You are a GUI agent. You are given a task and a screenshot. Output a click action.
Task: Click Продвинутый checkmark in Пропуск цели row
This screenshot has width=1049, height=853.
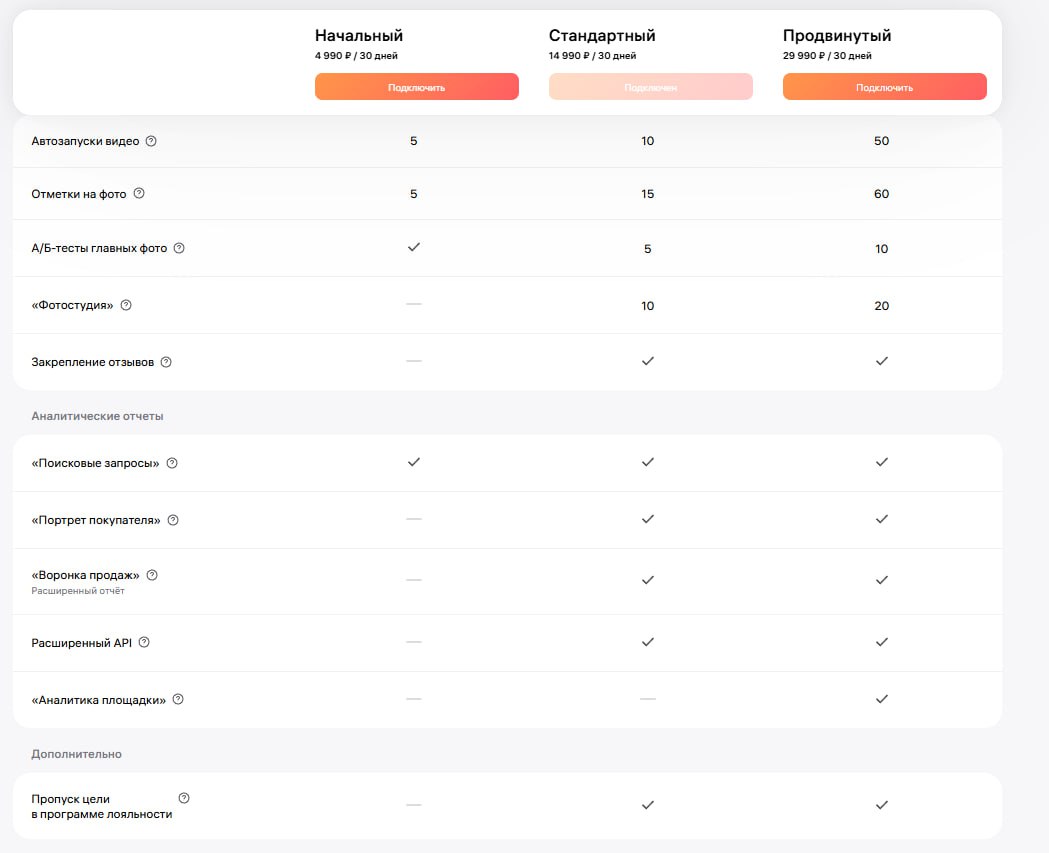click(882, 805)
